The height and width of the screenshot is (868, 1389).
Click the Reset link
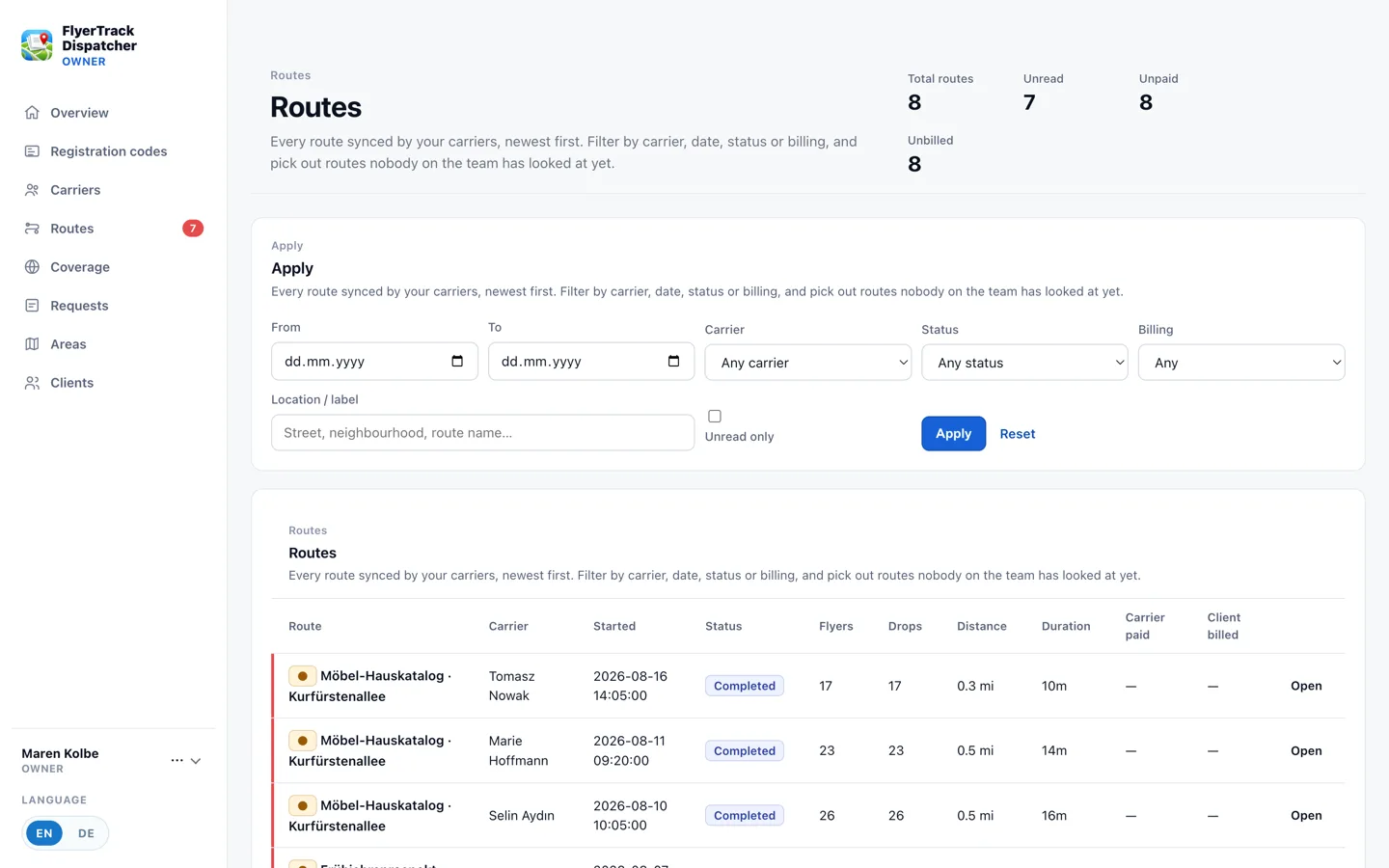[1018, 434]
